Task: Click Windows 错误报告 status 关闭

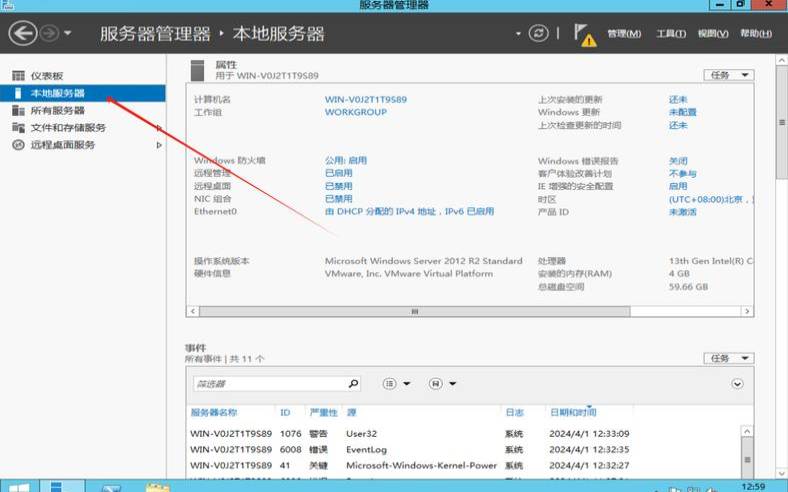Action: (x=678, y=161)
